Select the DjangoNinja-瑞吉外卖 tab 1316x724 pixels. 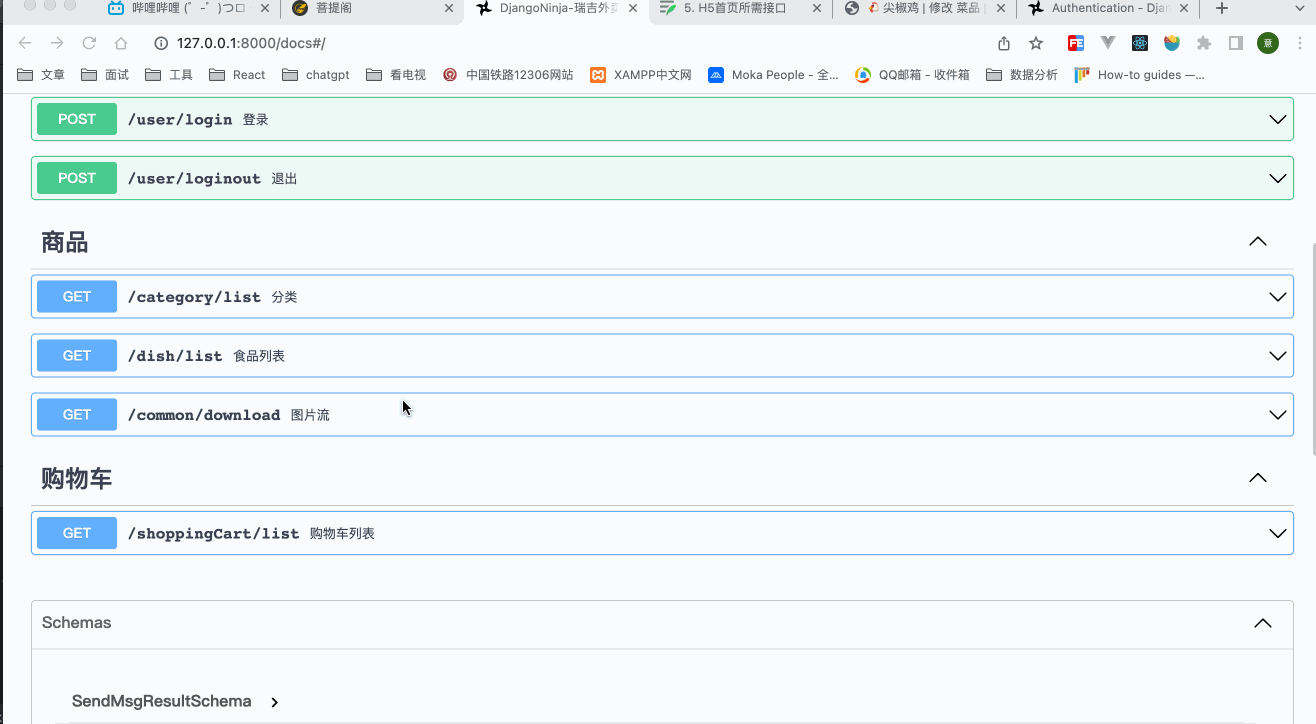click(556, 8)
